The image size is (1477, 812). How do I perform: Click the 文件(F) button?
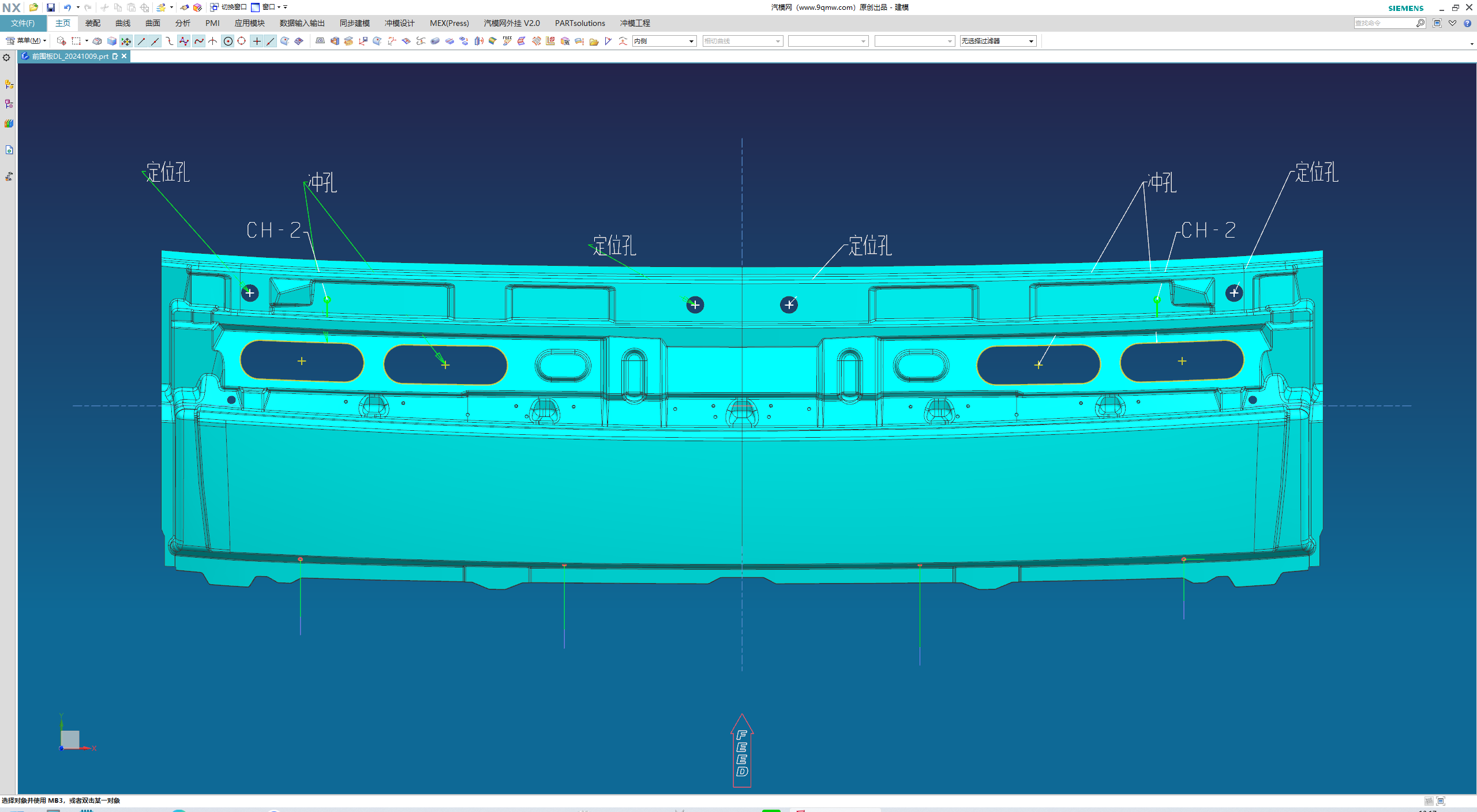pos(23,23)
